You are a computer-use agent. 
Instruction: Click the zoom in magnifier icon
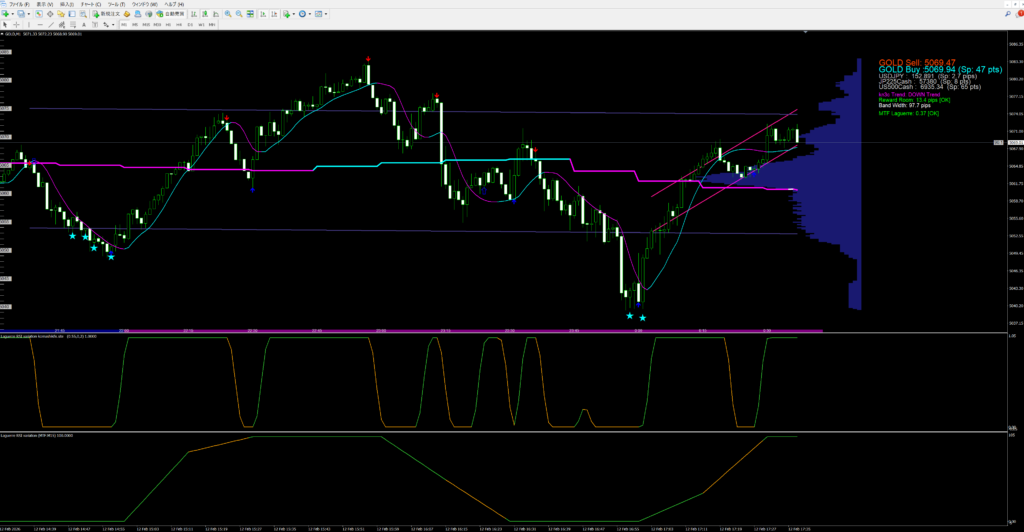[228, 15]
